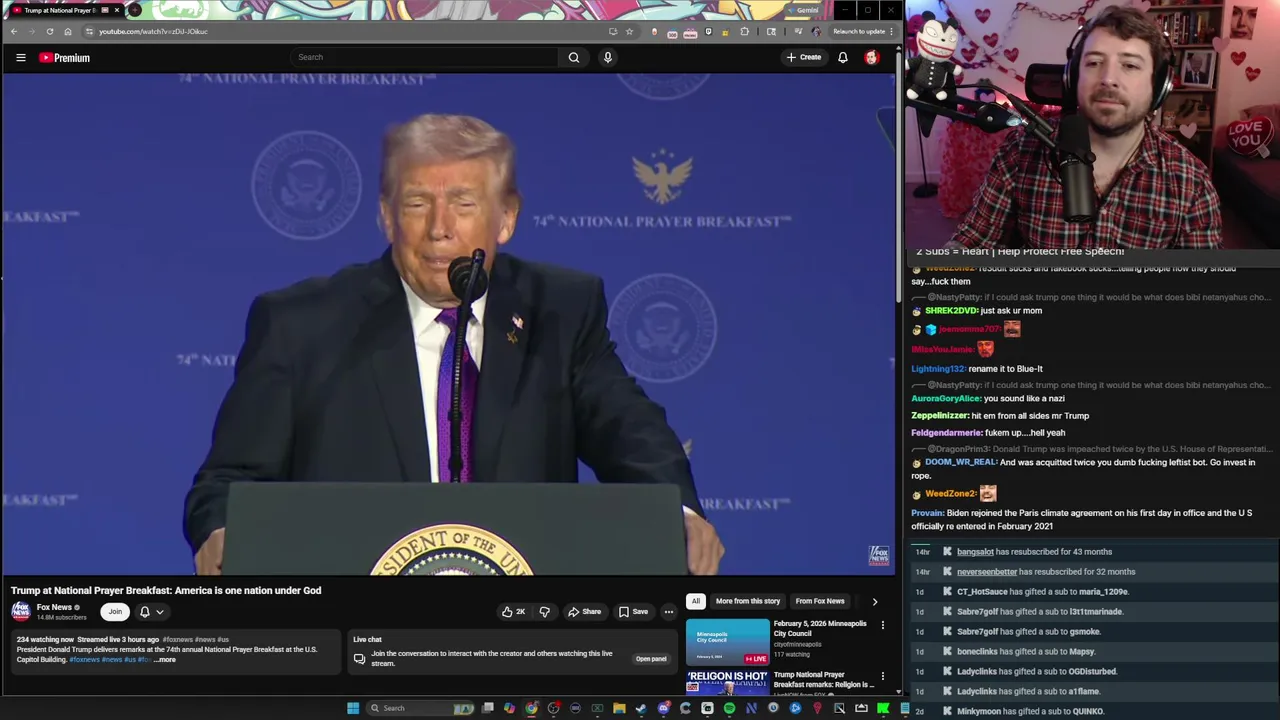The height and width of the screenshot is (720, 1280).
Task: Open the YouTube guide hamburger menu
Action: (20, 58)
